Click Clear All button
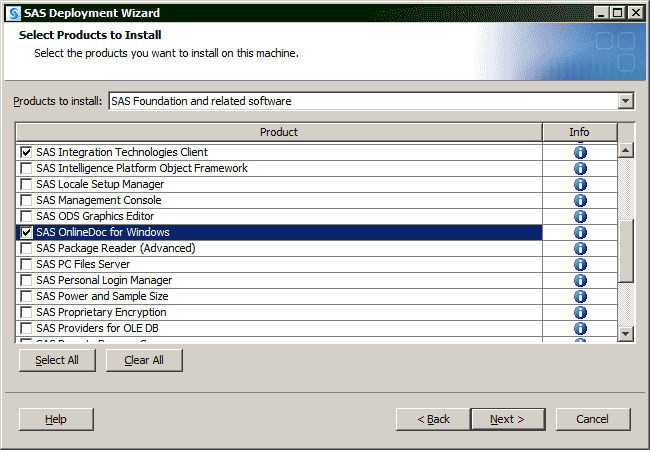 point(144,360)
